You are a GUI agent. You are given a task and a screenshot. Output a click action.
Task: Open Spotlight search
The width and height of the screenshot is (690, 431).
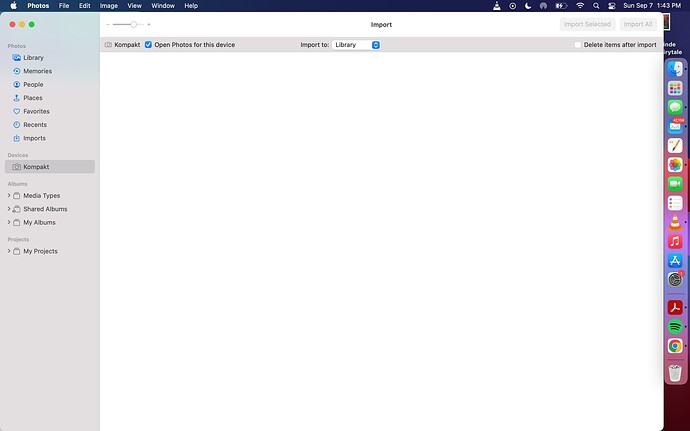pyautogui.click(x=596, y=6)
